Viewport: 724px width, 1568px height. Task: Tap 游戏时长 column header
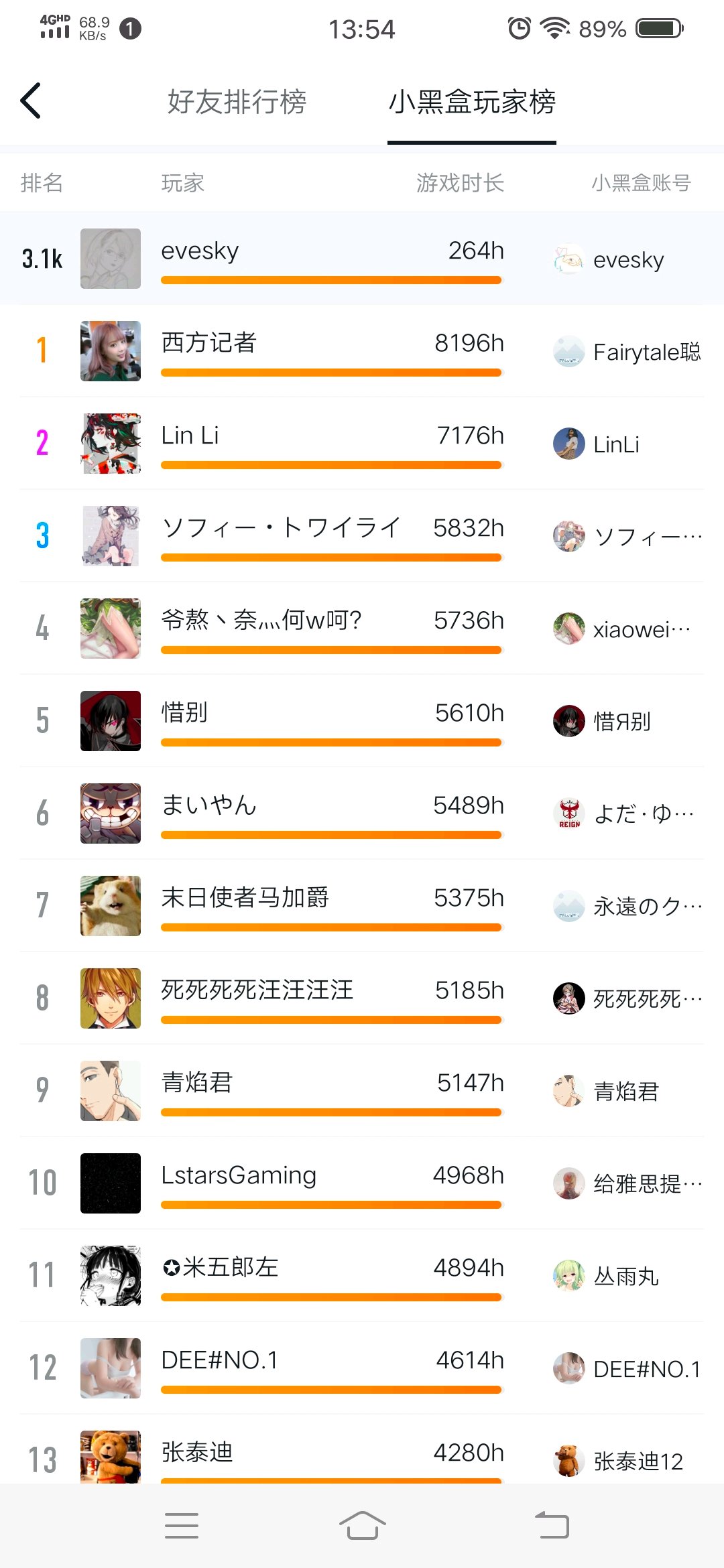point(460,182)
